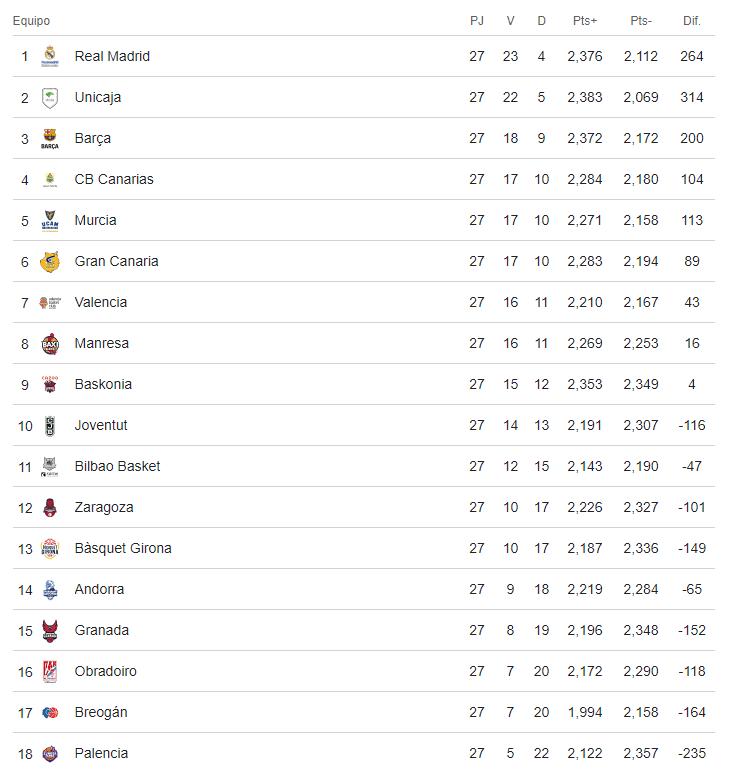Click the Pts+ column header

click(x=585, y=21)
